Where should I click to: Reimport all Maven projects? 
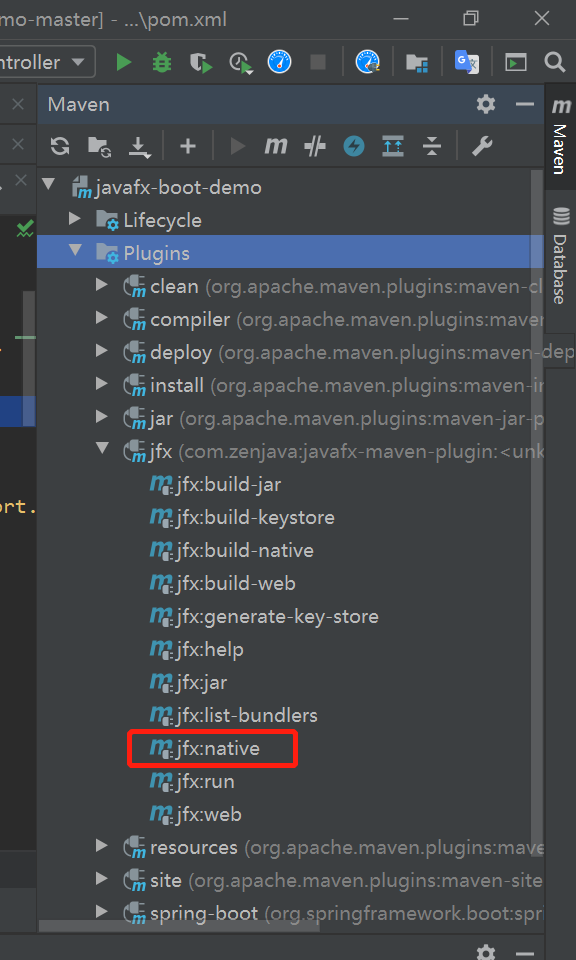point(60,146)
